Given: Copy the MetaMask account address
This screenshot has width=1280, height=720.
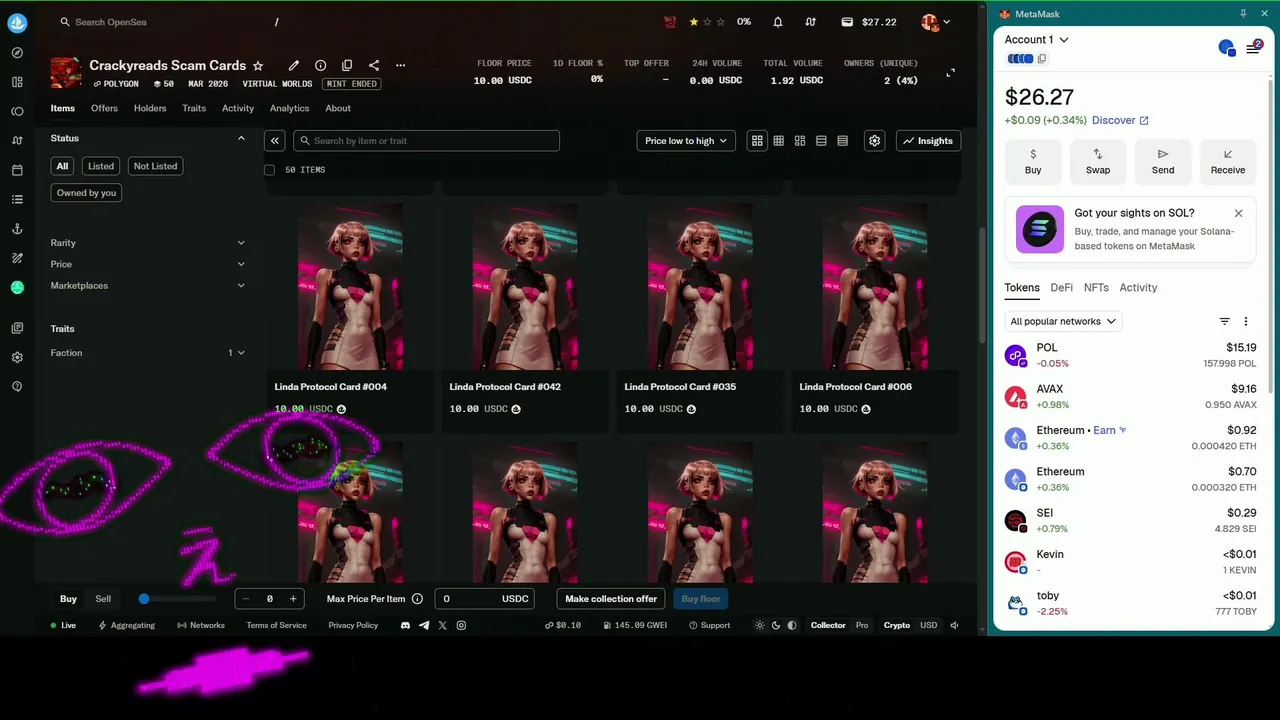Looking at the screenshot, I should click(1041, 59).
